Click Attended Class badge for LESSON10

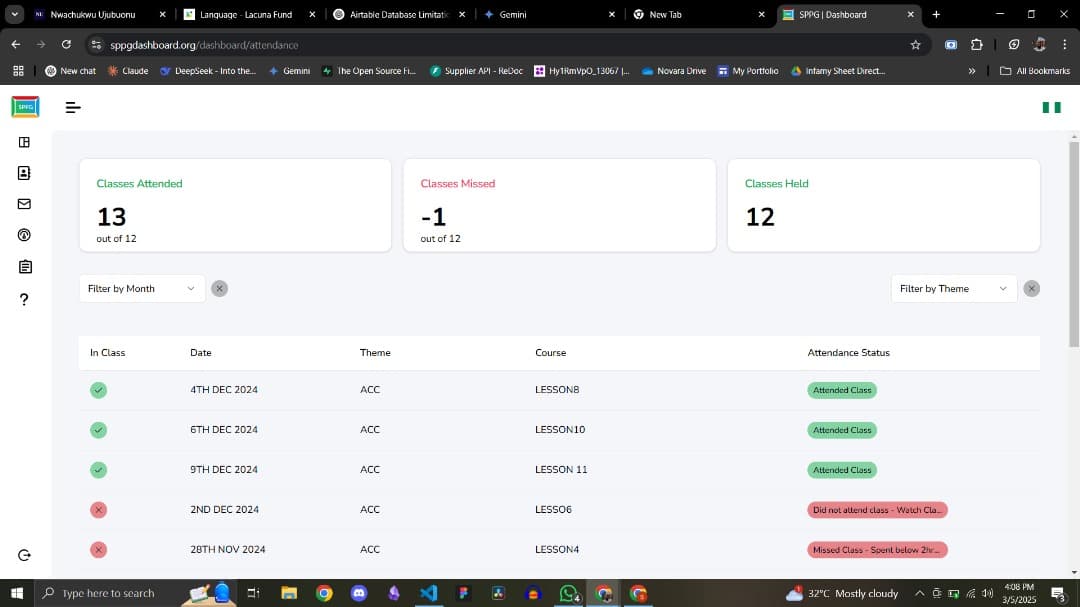(842, 430)
